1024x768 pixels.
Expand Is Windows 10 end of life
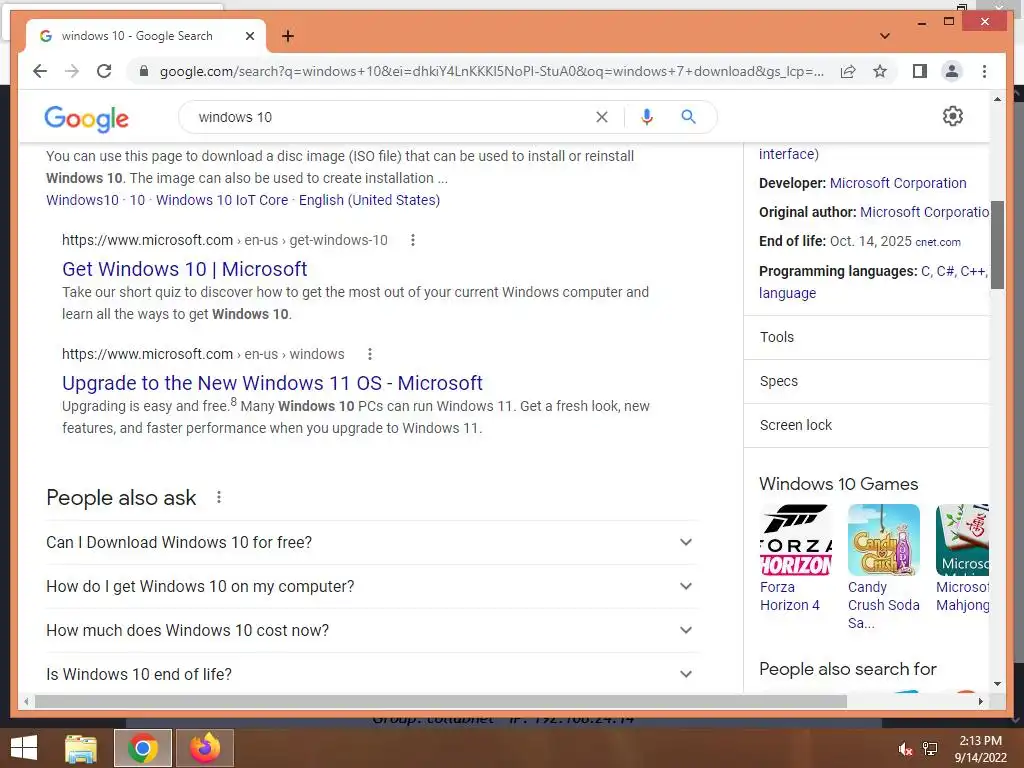tap(372, 674)
